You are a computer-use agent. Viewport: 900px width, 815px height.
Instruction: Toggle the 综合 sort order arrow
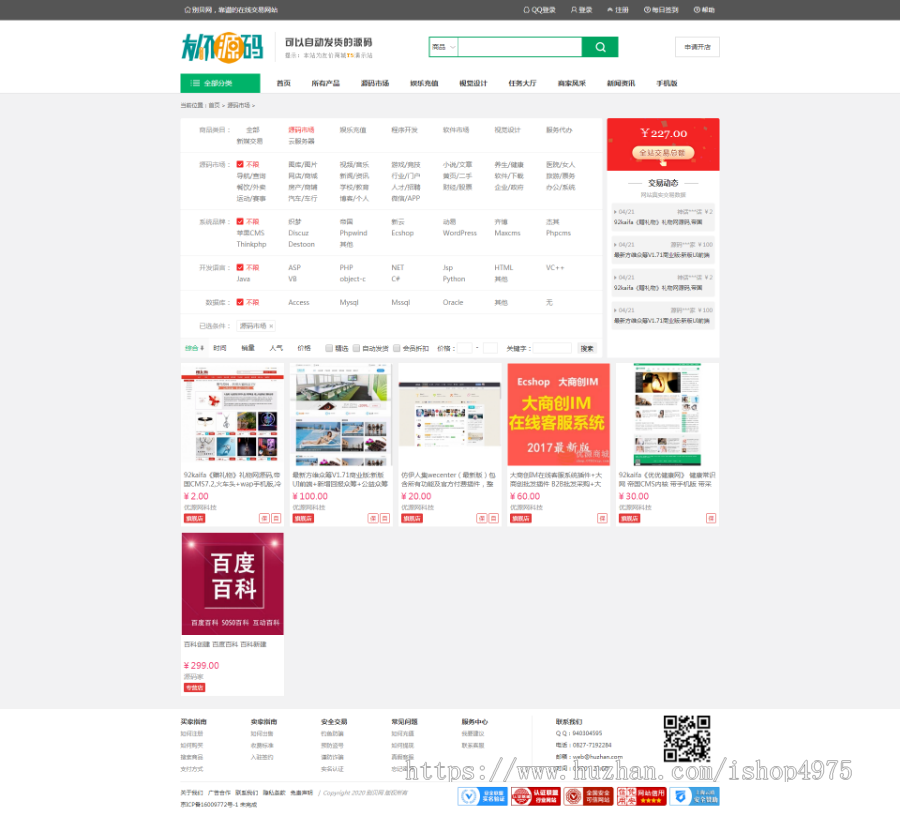202,348
